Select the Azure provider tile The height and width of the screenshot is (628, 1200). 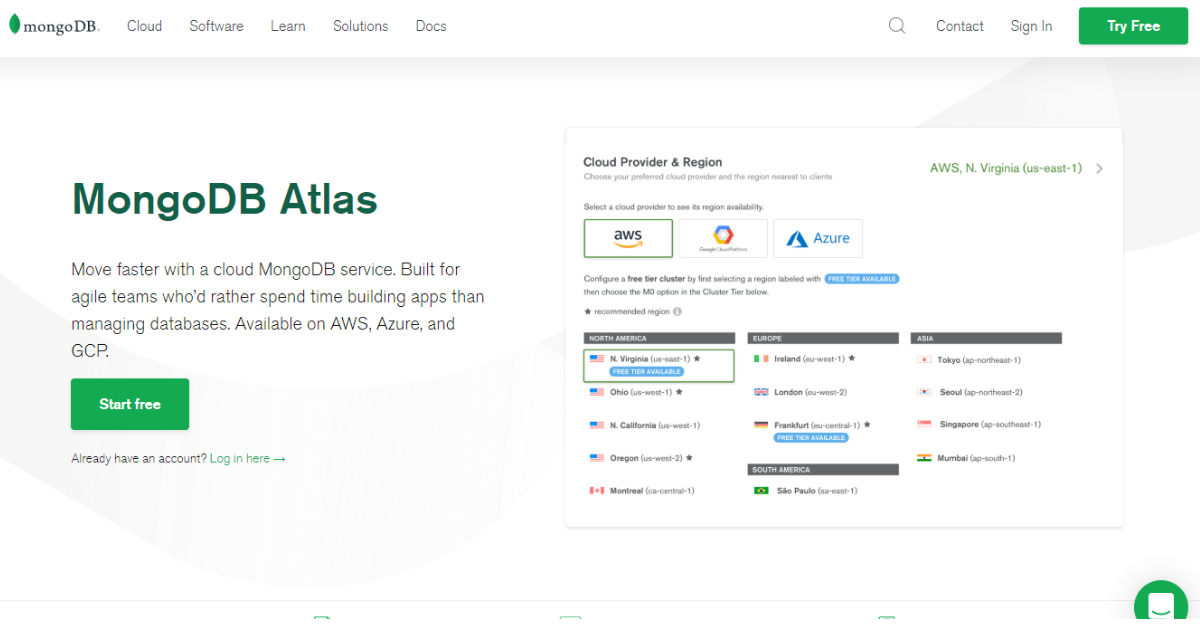coord(818,238)
